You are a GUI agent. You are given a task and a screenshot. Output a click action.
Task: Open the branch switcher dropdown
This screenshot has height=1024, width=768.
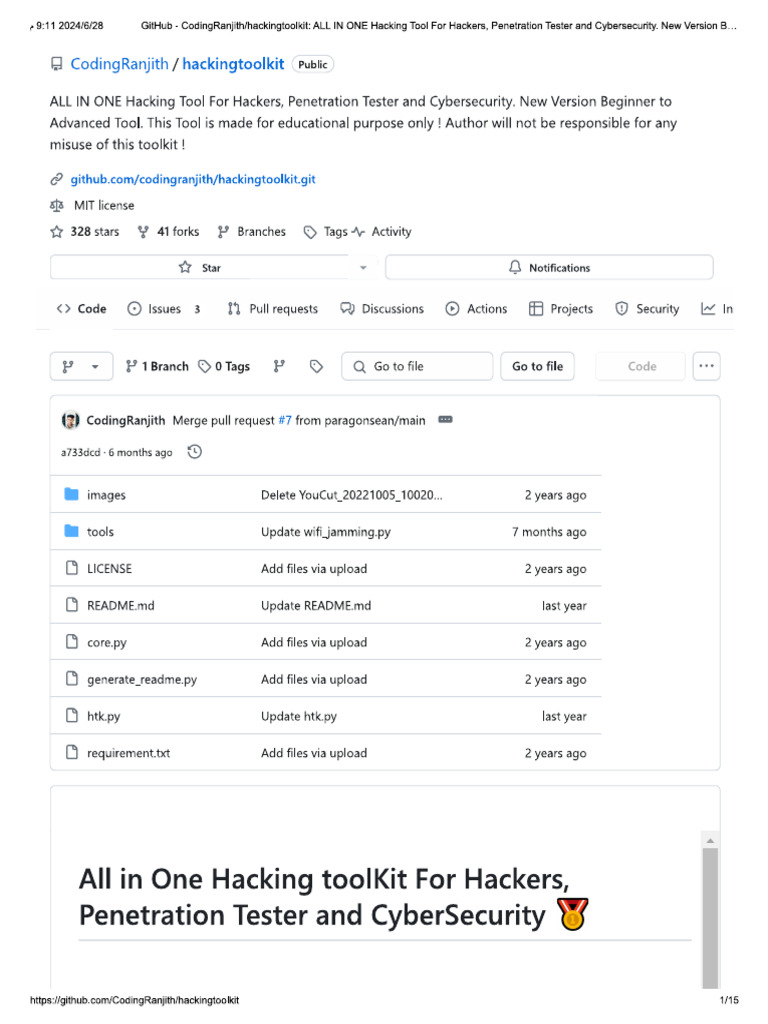pos(80,366)
